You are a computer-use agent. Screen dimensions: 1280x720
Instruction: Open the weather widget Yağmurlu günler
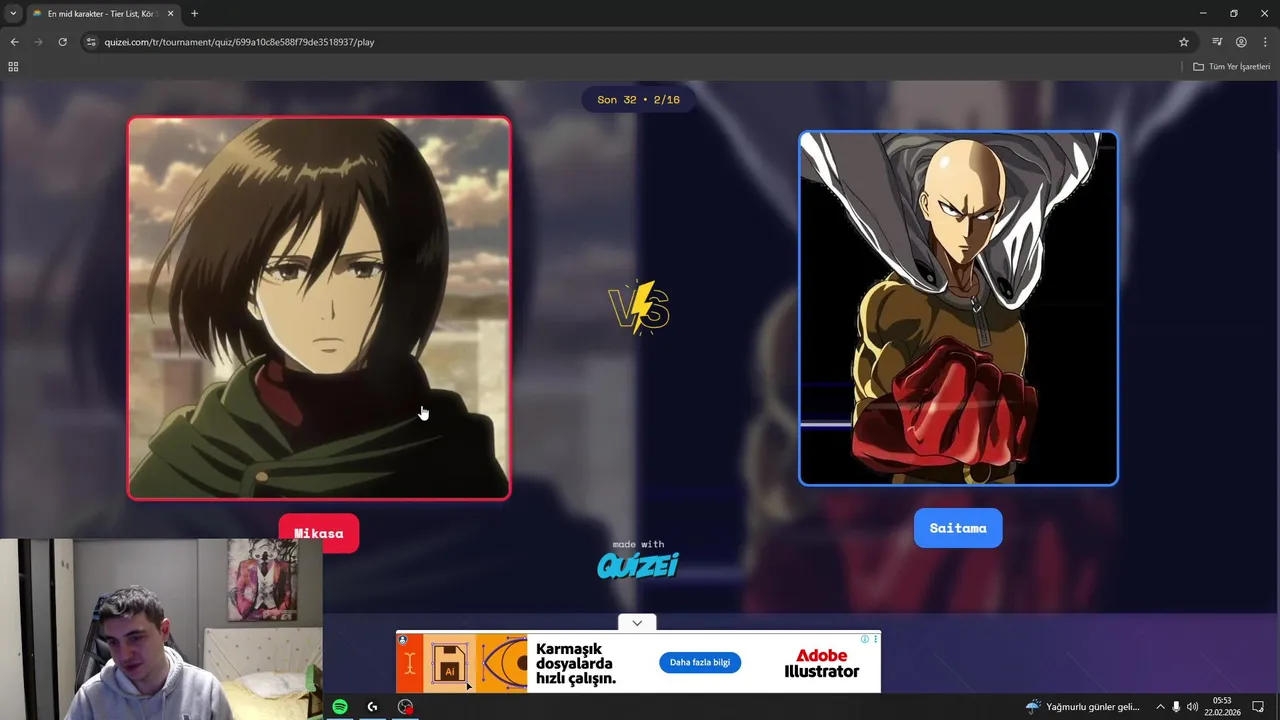click(x=1083, y=707)
